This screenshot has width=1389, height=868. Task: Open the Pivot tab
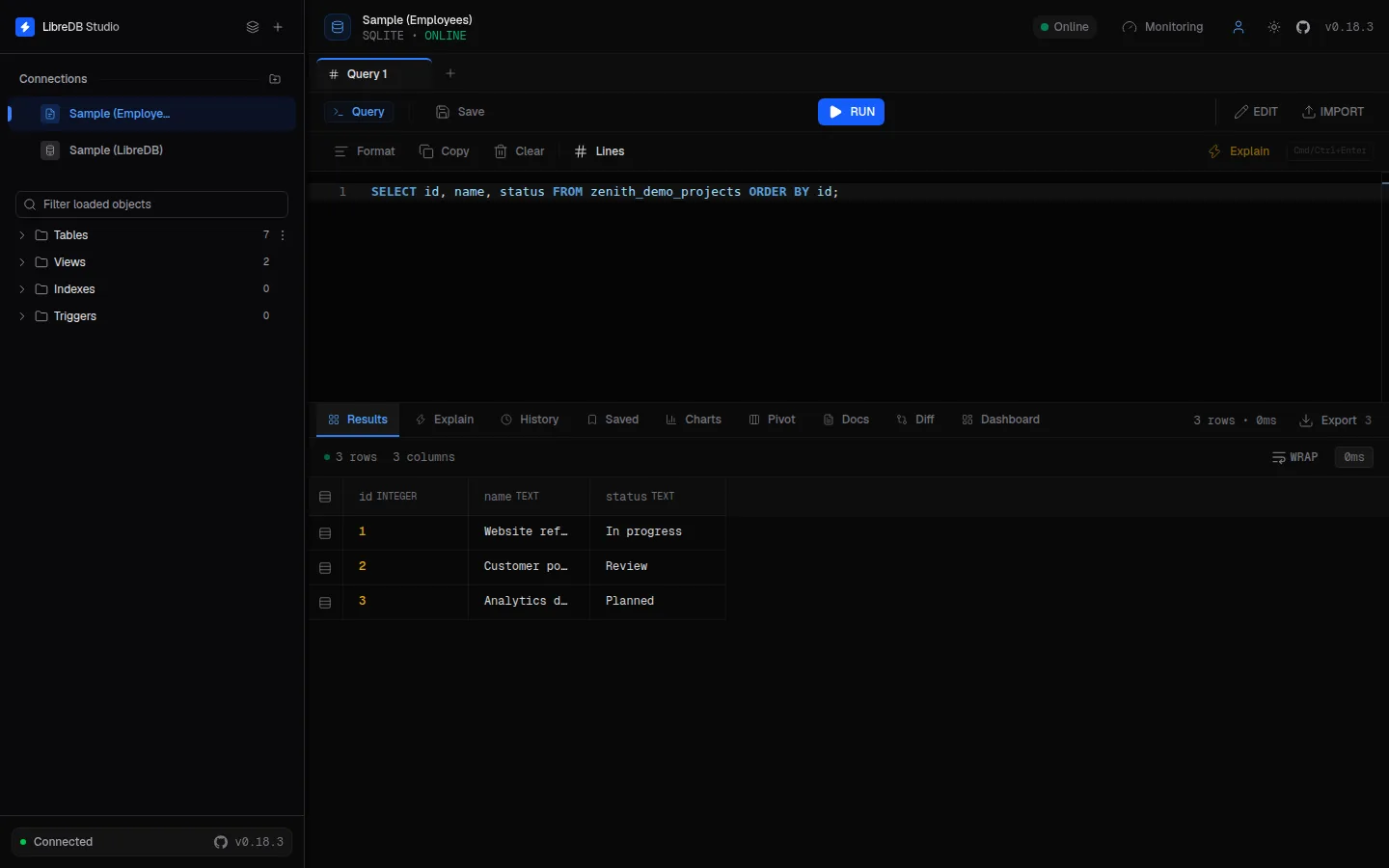(x=772, y=420)
